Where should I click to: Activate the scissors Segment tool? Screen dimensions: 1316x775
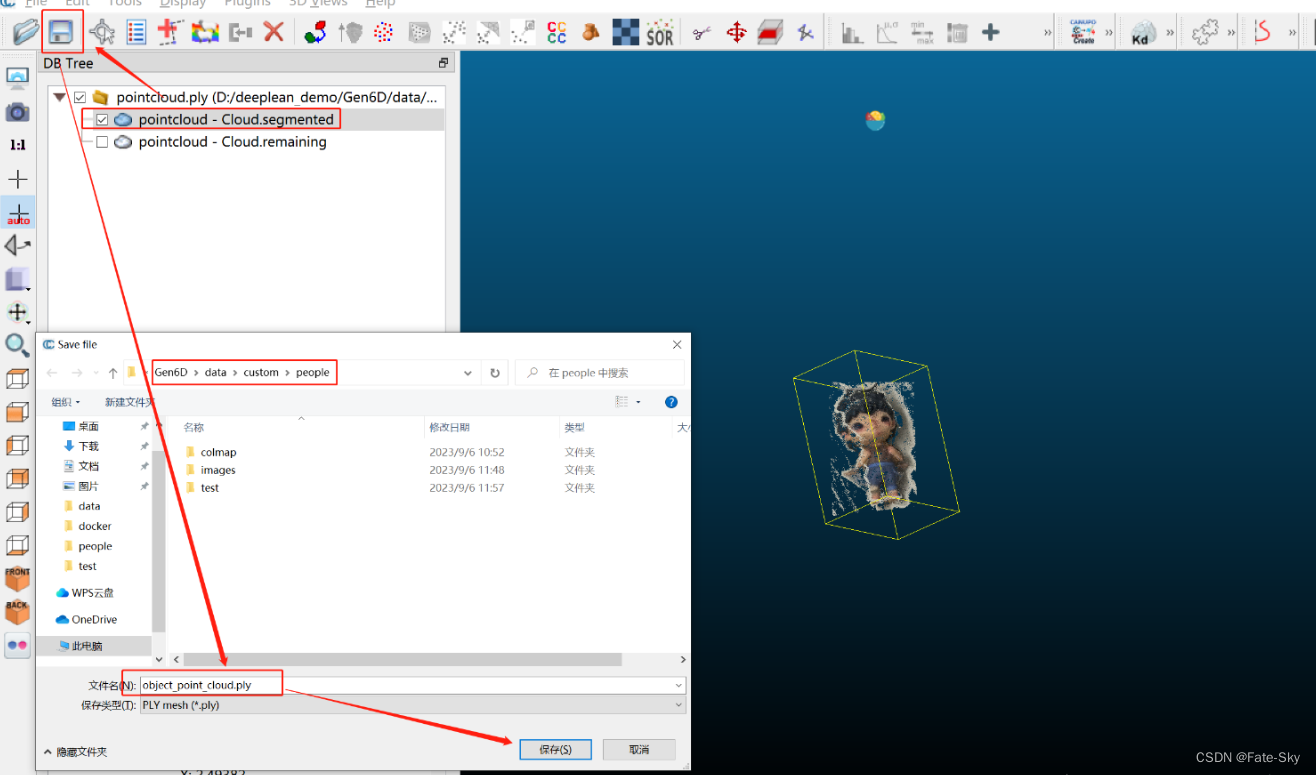(x=702, y=33)
